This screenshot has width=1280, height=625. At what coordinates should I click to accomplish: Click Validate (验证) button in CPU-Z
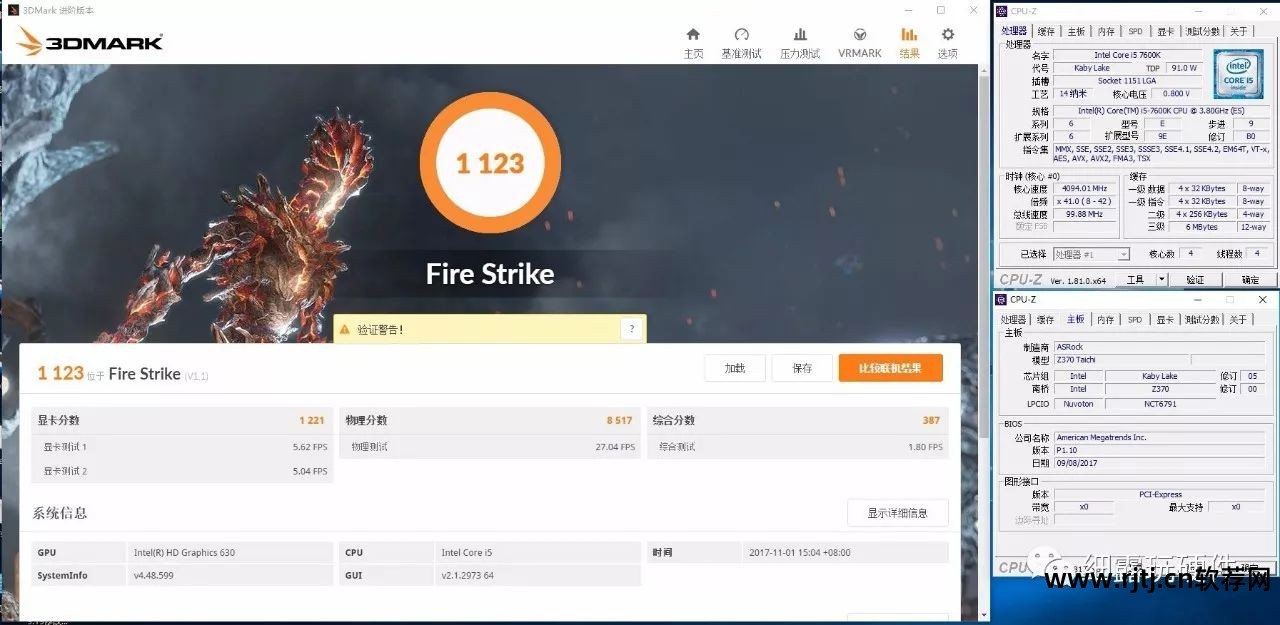pos(1195,280)
